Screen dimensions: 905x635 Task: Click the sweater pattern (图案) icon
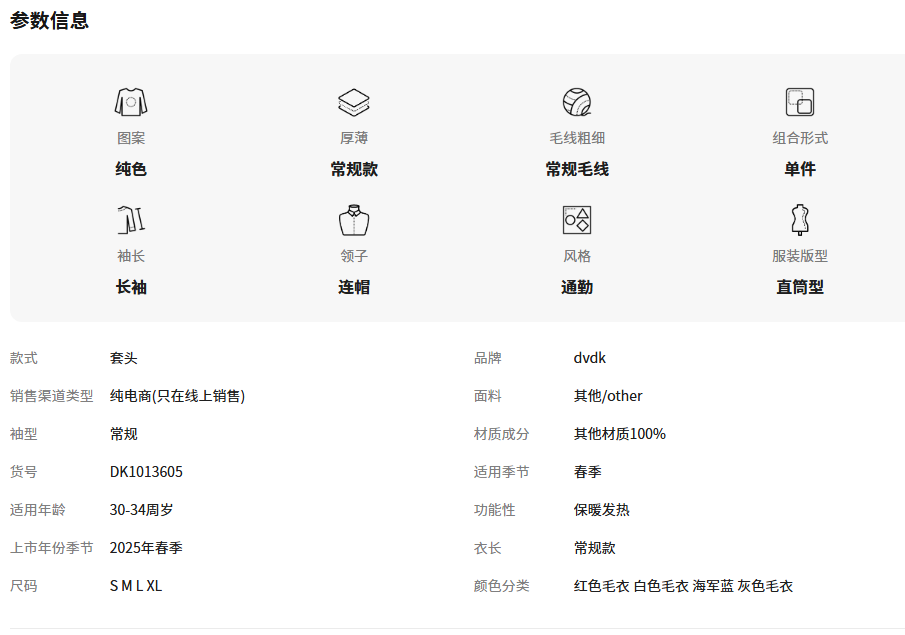[x=131, y=102]
